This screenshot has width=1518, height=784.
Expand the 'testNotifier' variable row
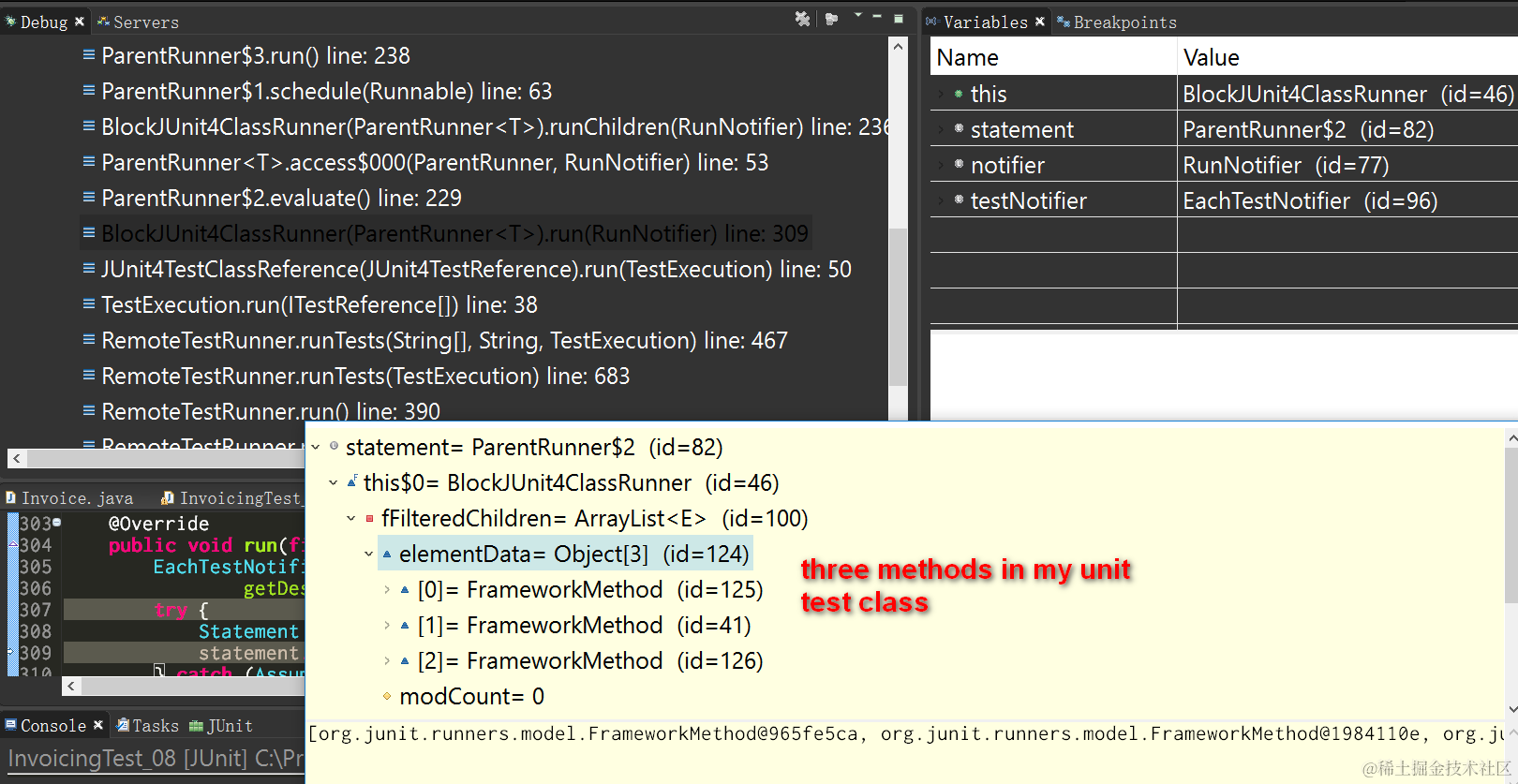tap(941, 200)
